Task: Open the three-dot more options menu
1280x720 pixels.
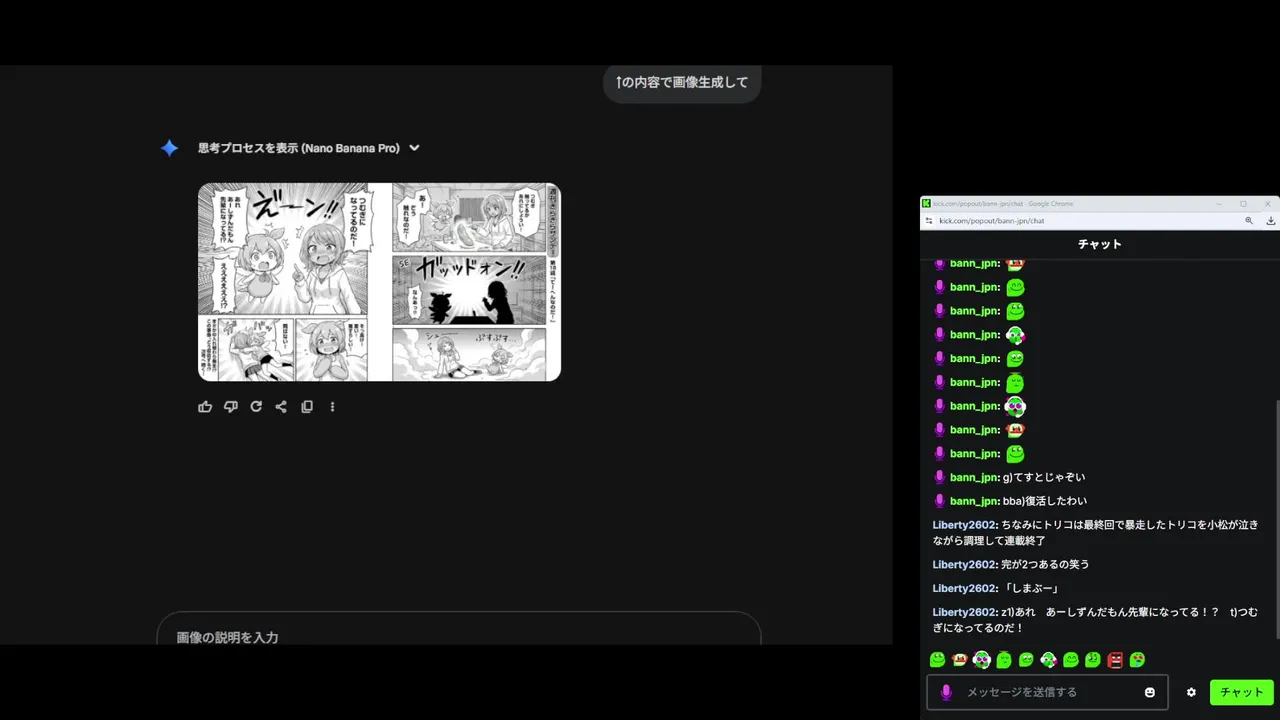Action: coord(333,407)
